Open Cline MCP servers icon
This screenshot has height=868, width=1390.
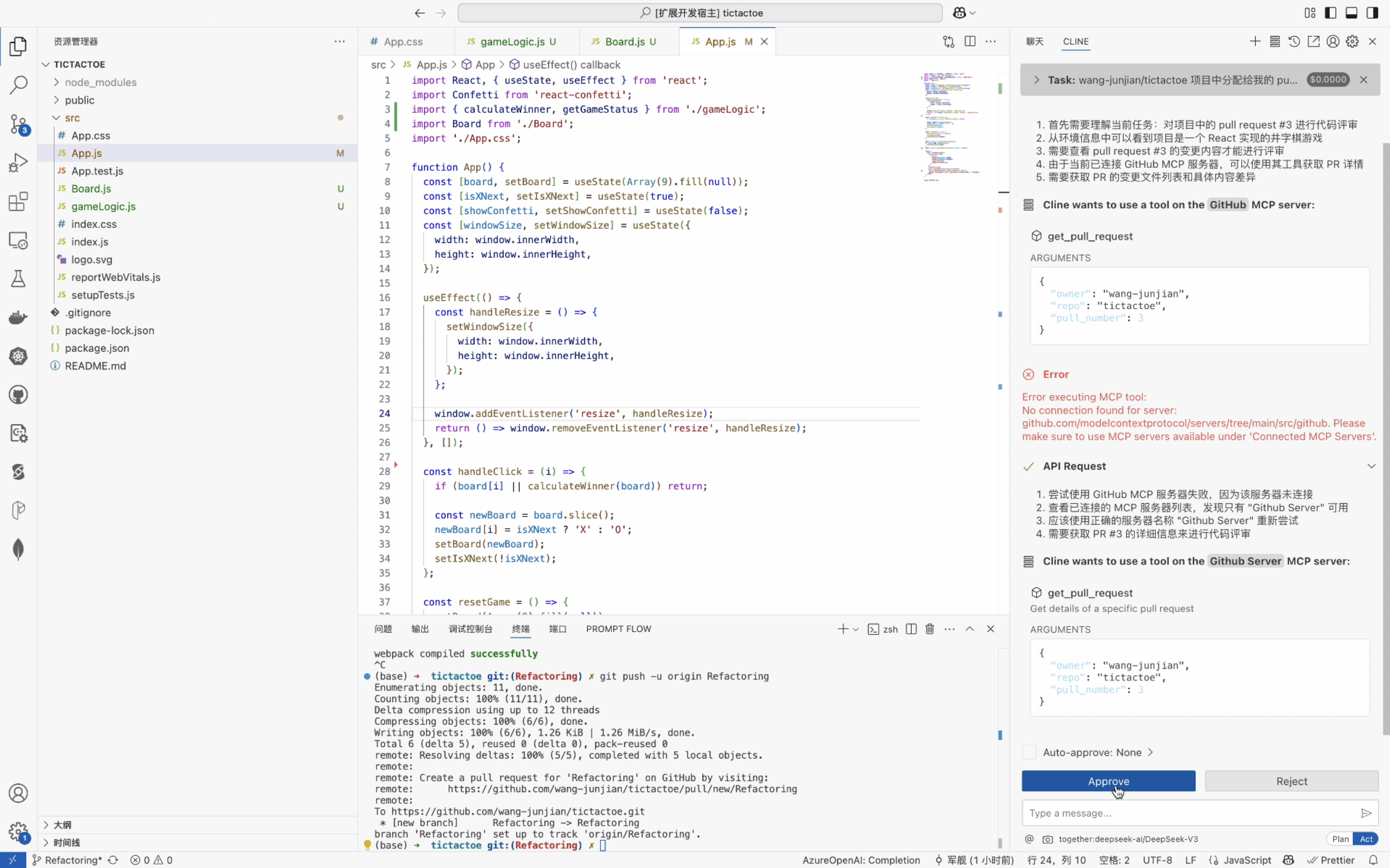(x=1275, y=41)
